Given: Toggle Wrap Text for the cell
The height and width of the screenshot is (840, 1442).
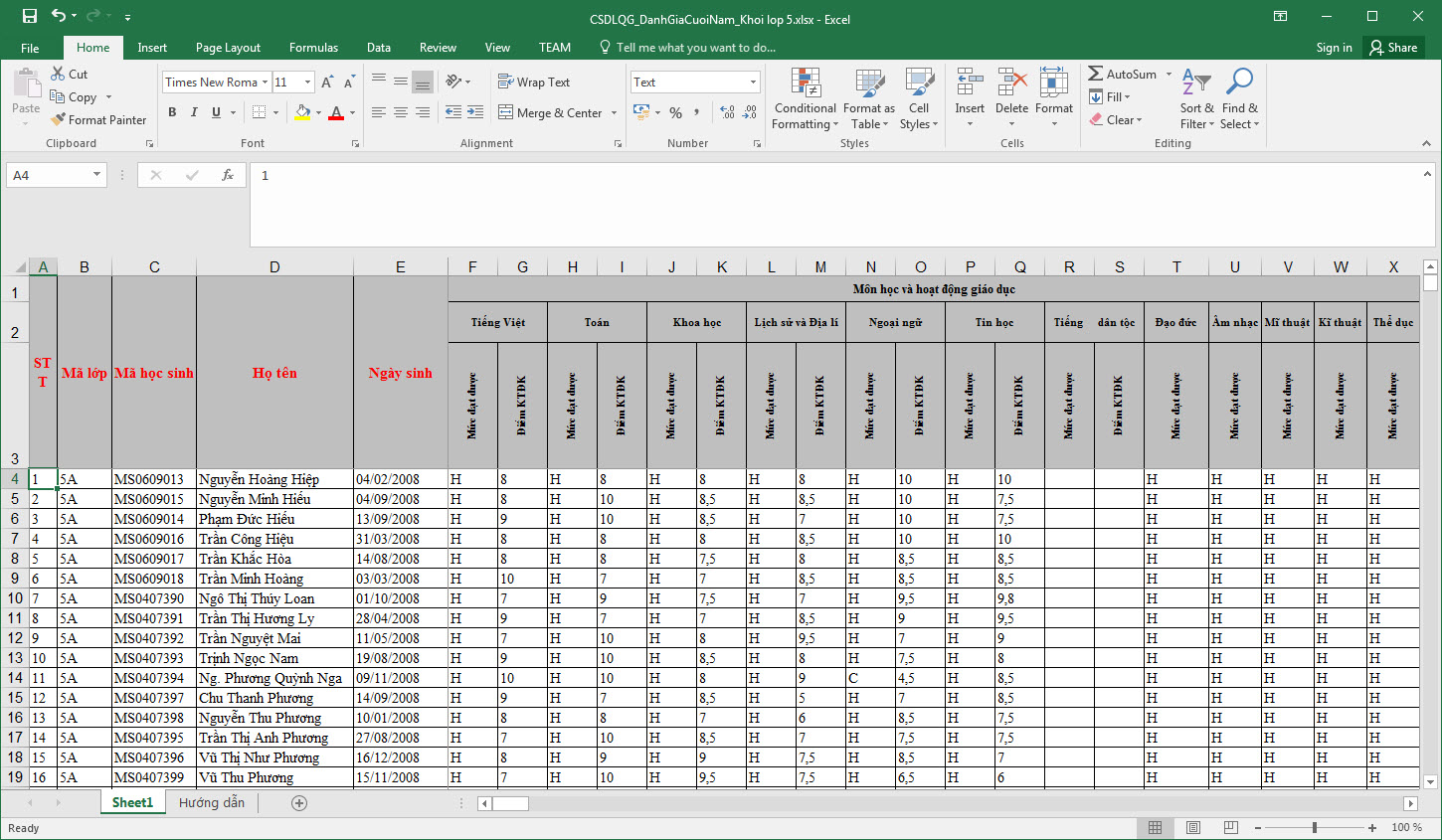Looking at the screenshot, I should click(x=534, y=83).
